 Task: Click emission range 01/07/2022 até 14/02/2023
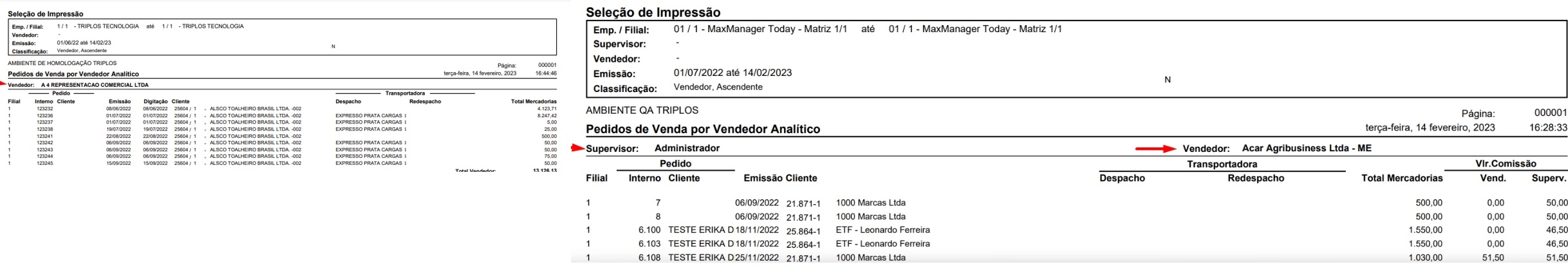coord(733,73)
